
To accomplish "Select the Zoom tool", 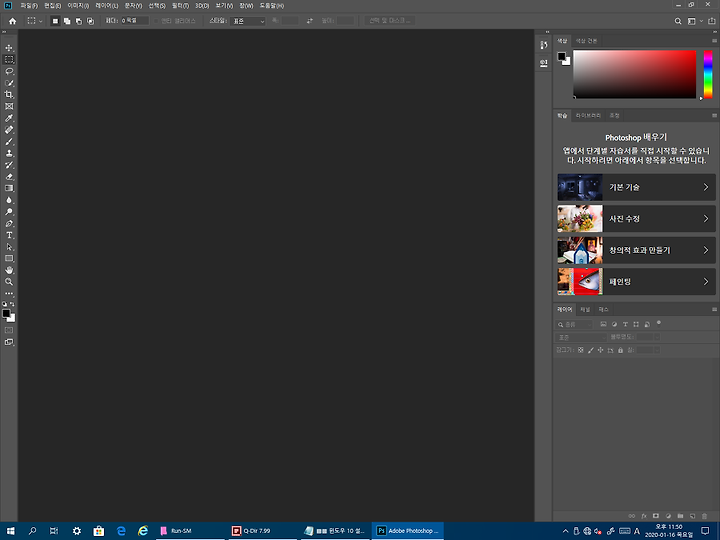I will pos(9,282).
